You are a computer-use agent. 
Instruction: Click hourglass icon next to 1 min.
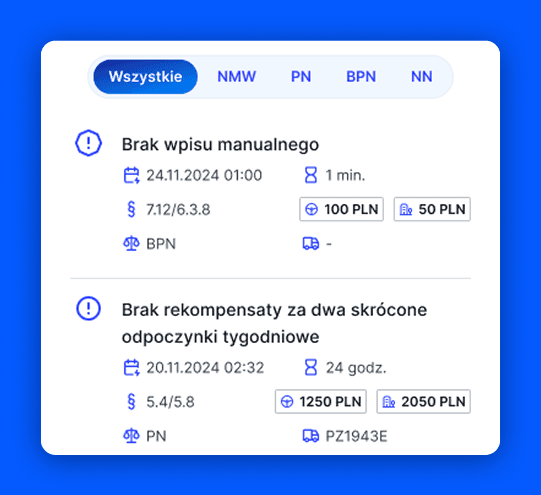(311, 175)
